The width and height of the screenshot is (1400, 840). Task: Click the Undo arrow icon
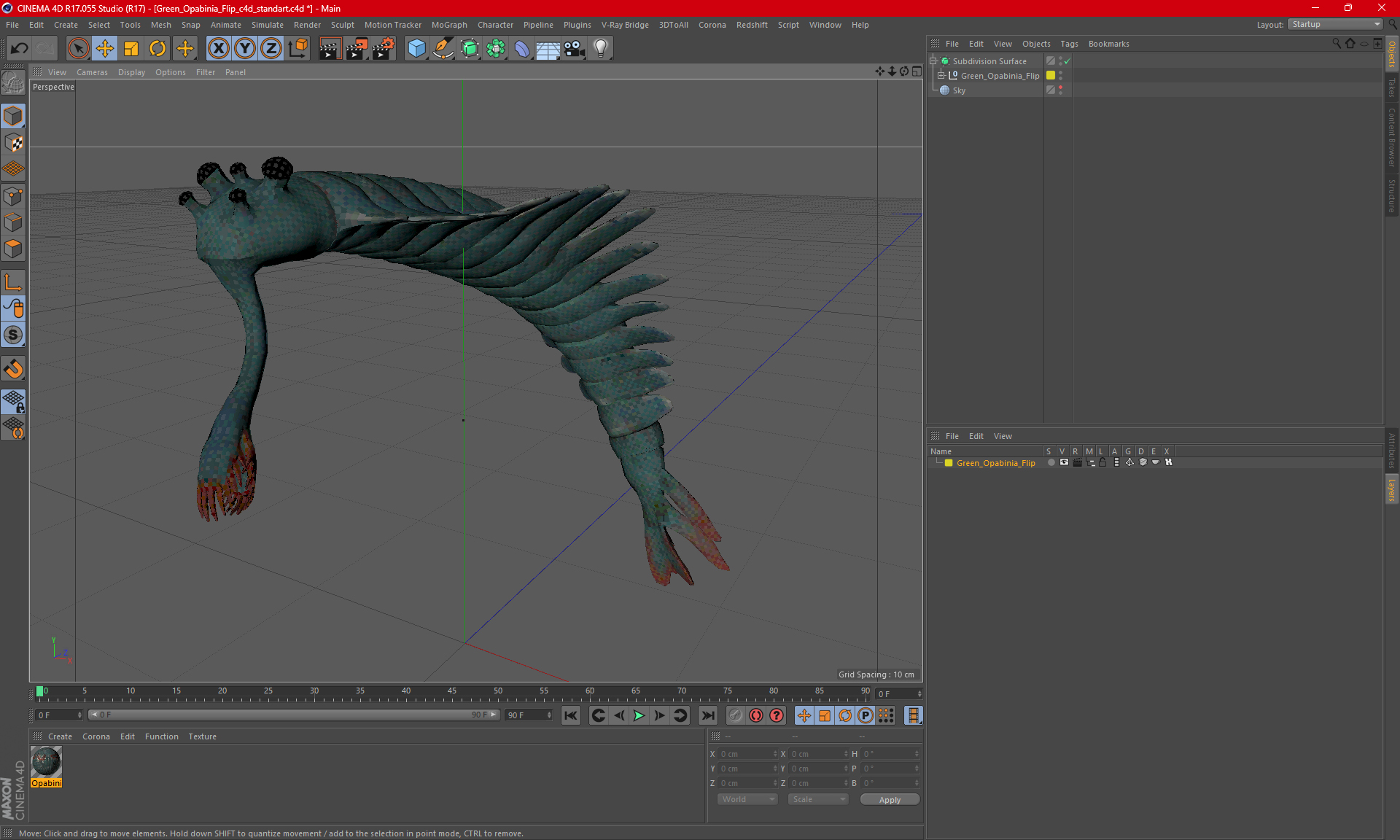(x=20, y=49)
